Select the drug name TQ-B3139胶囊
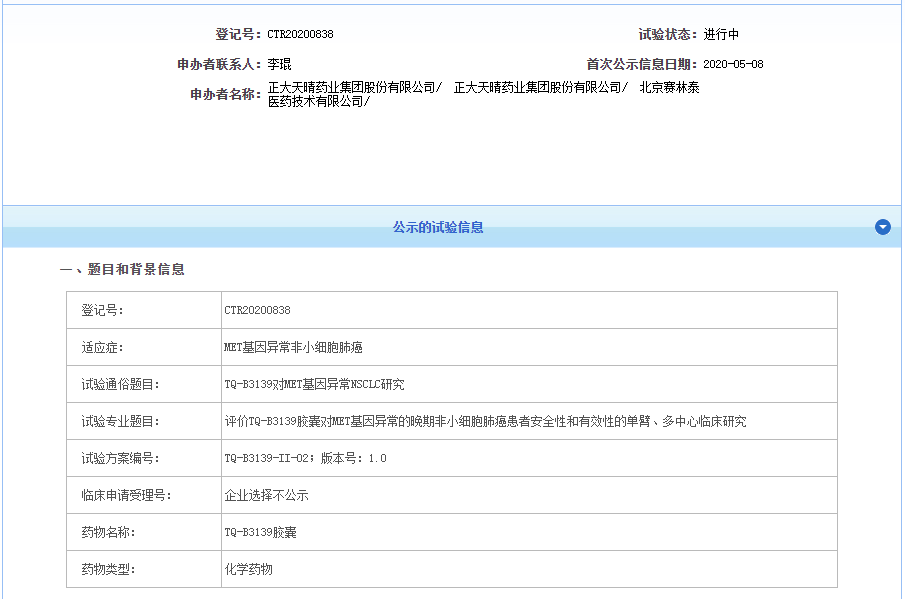Viewport: 905px width, 599px height. 260,532
